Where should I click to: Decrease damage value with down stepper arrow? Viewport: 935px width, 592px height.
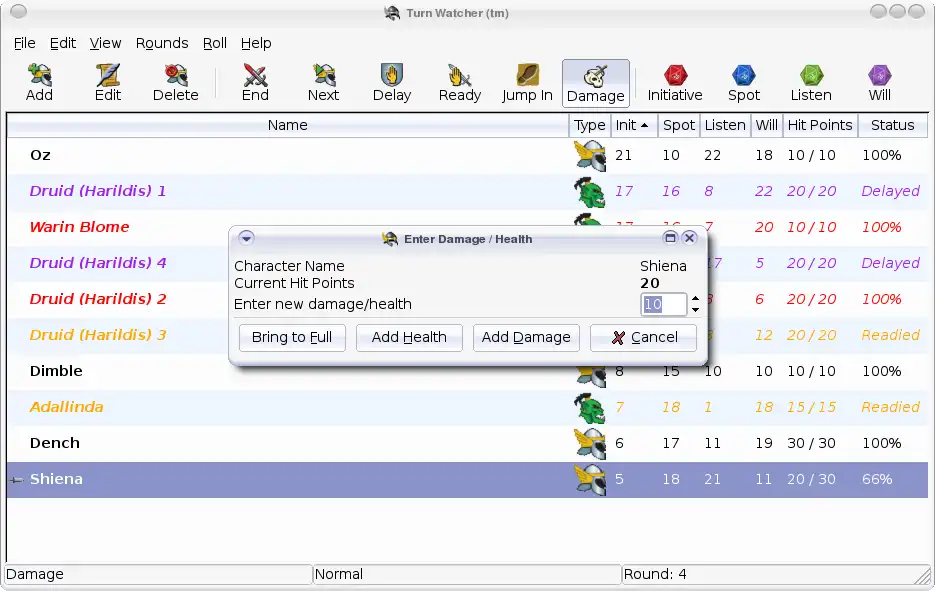pos(695,309)
